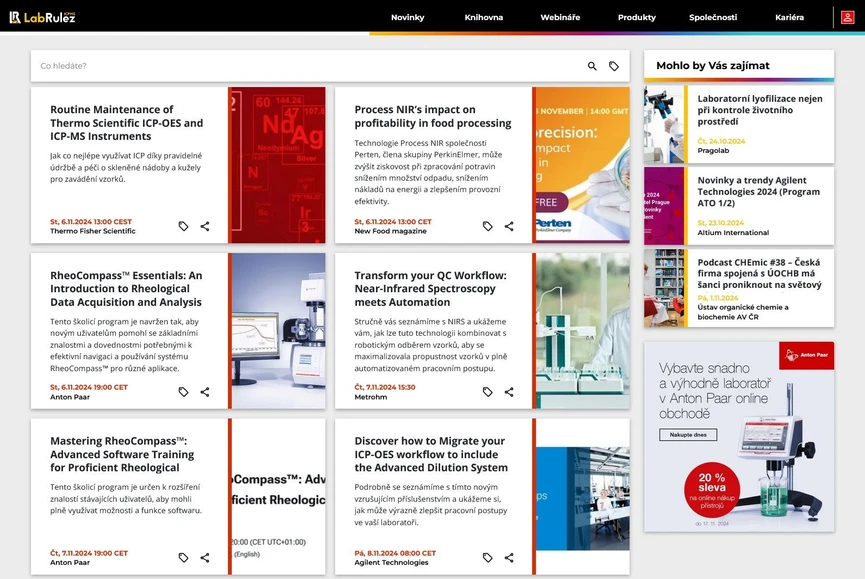Screen dimensions: 865x579
Task: Open 'Transform your QC Workflow' title
Action: coord(430,288)
